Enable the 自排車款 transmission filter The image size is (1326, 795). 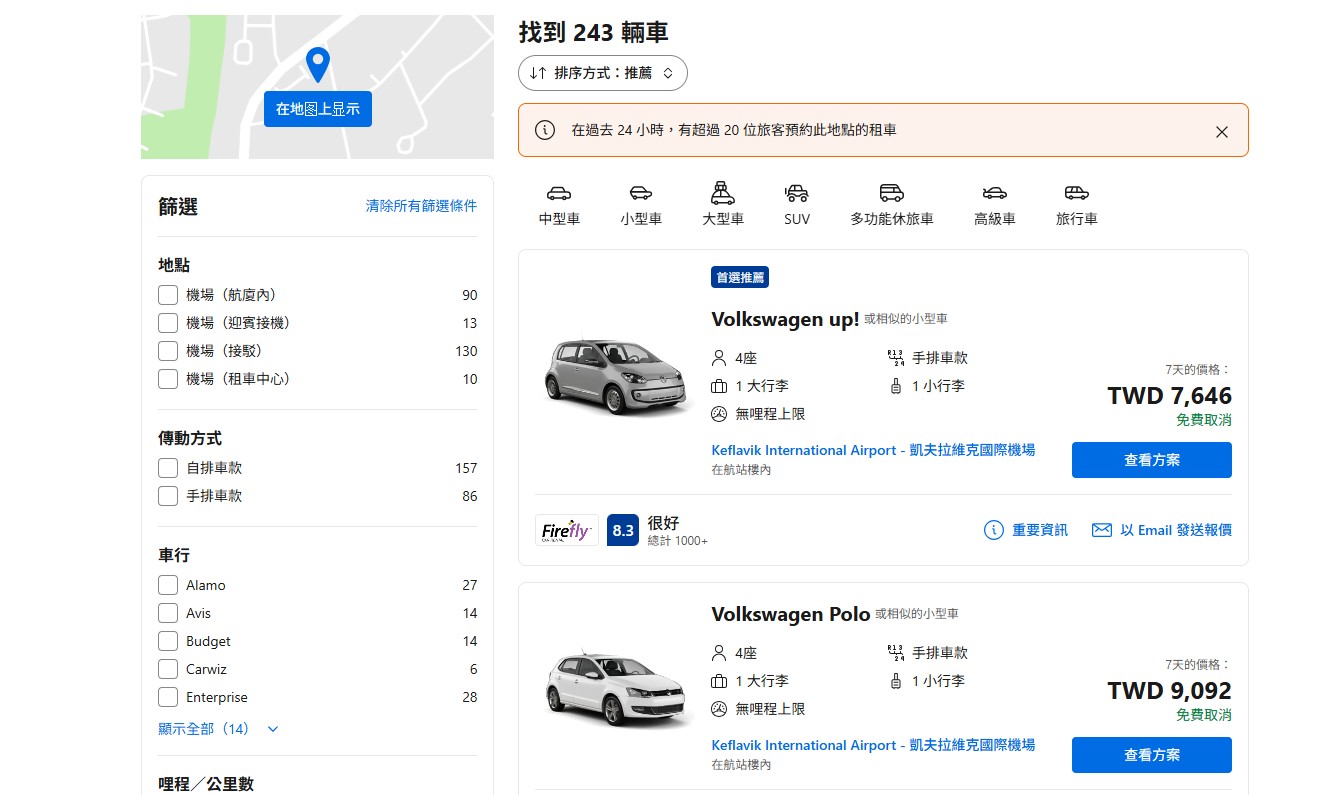coord(168,467)
